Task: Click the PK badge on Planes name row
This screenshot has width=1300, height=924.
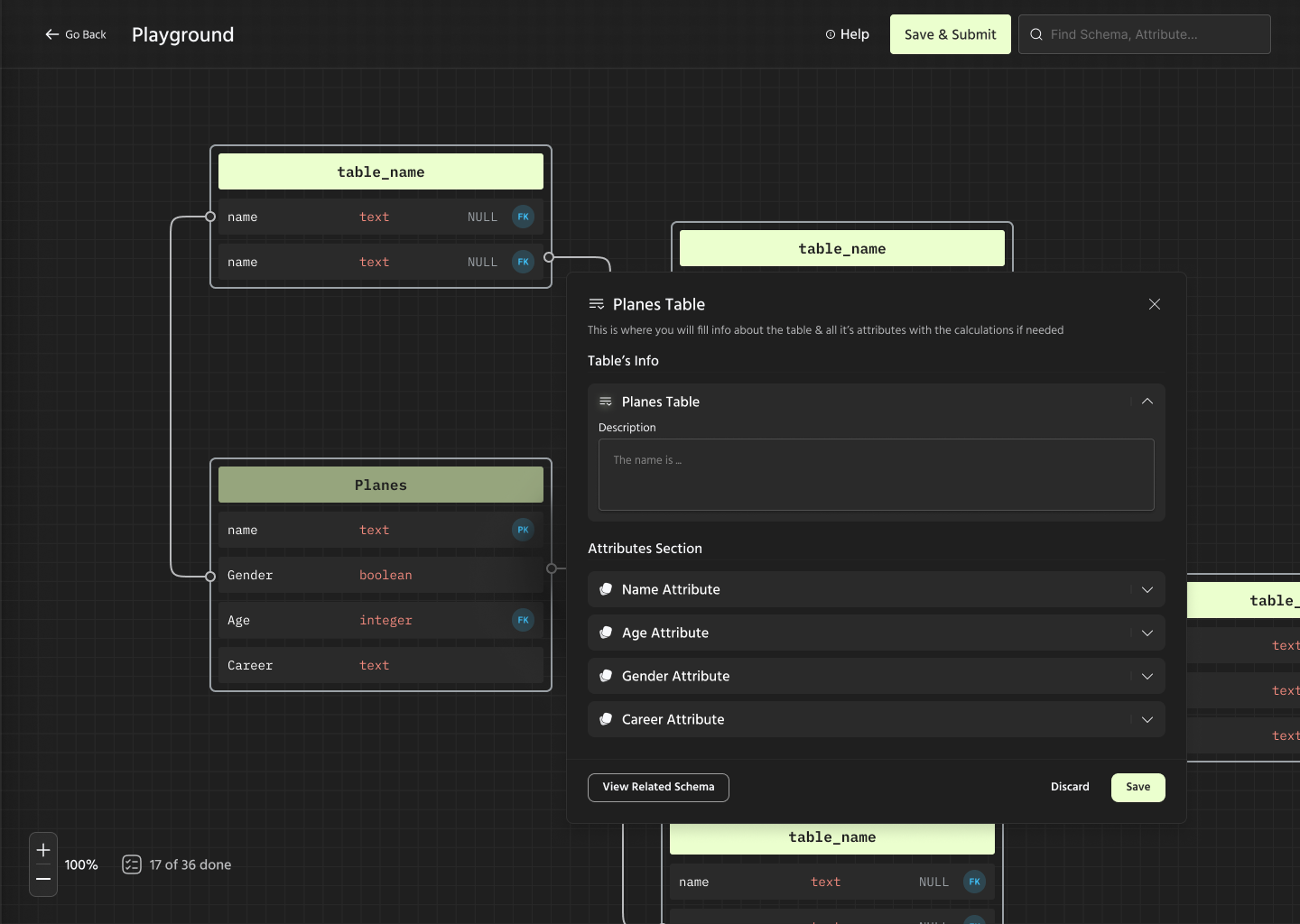Action: 523,530
